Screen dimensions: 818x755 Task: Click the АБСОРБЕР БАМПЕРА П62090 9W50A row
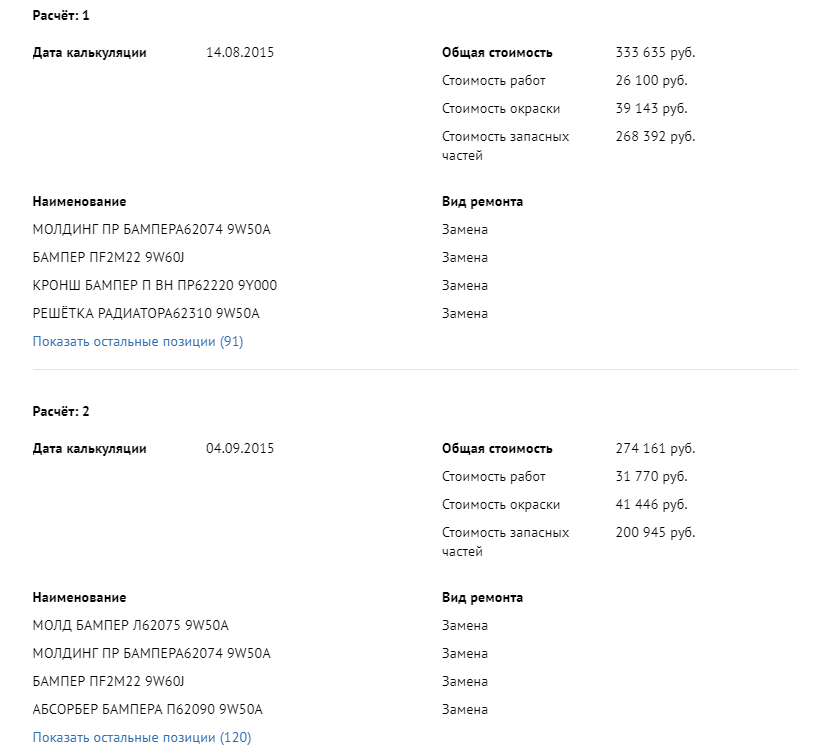[148, 710]
